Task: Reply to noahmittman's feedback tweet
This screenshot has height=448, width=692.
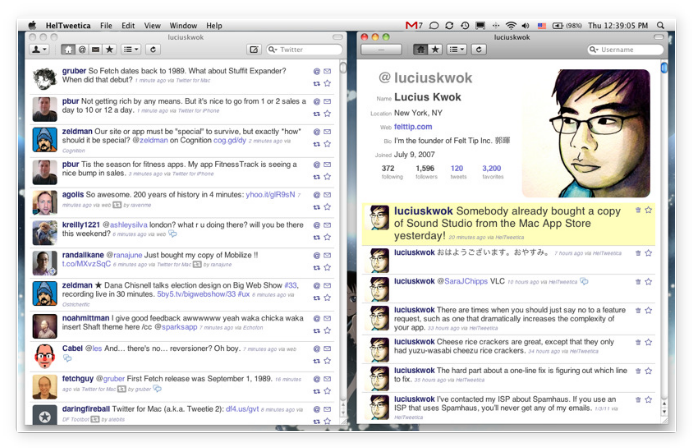Action: (316, 319)
